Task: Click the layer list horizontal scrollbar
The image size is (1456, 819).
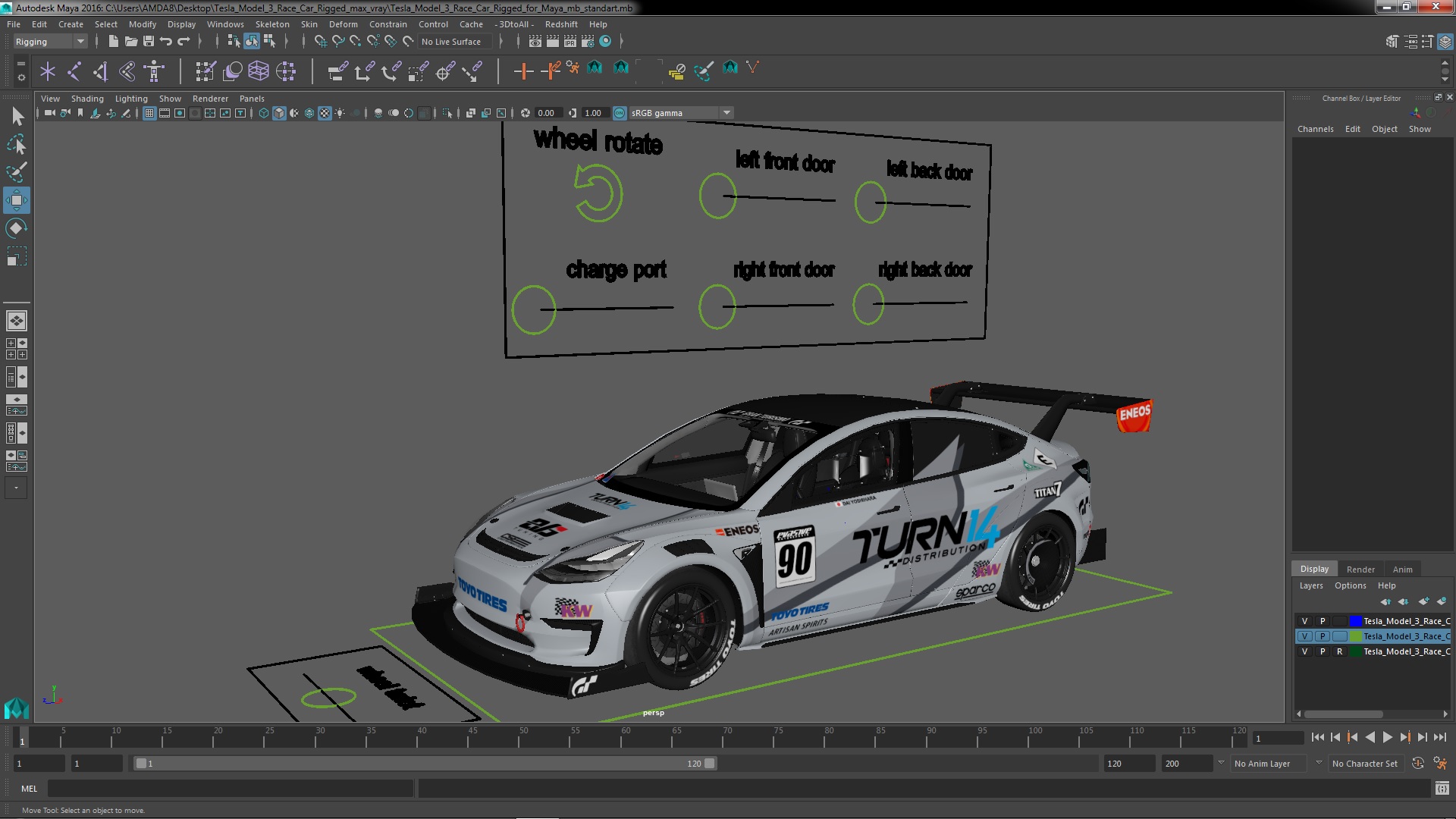Action: point(1342,714)
